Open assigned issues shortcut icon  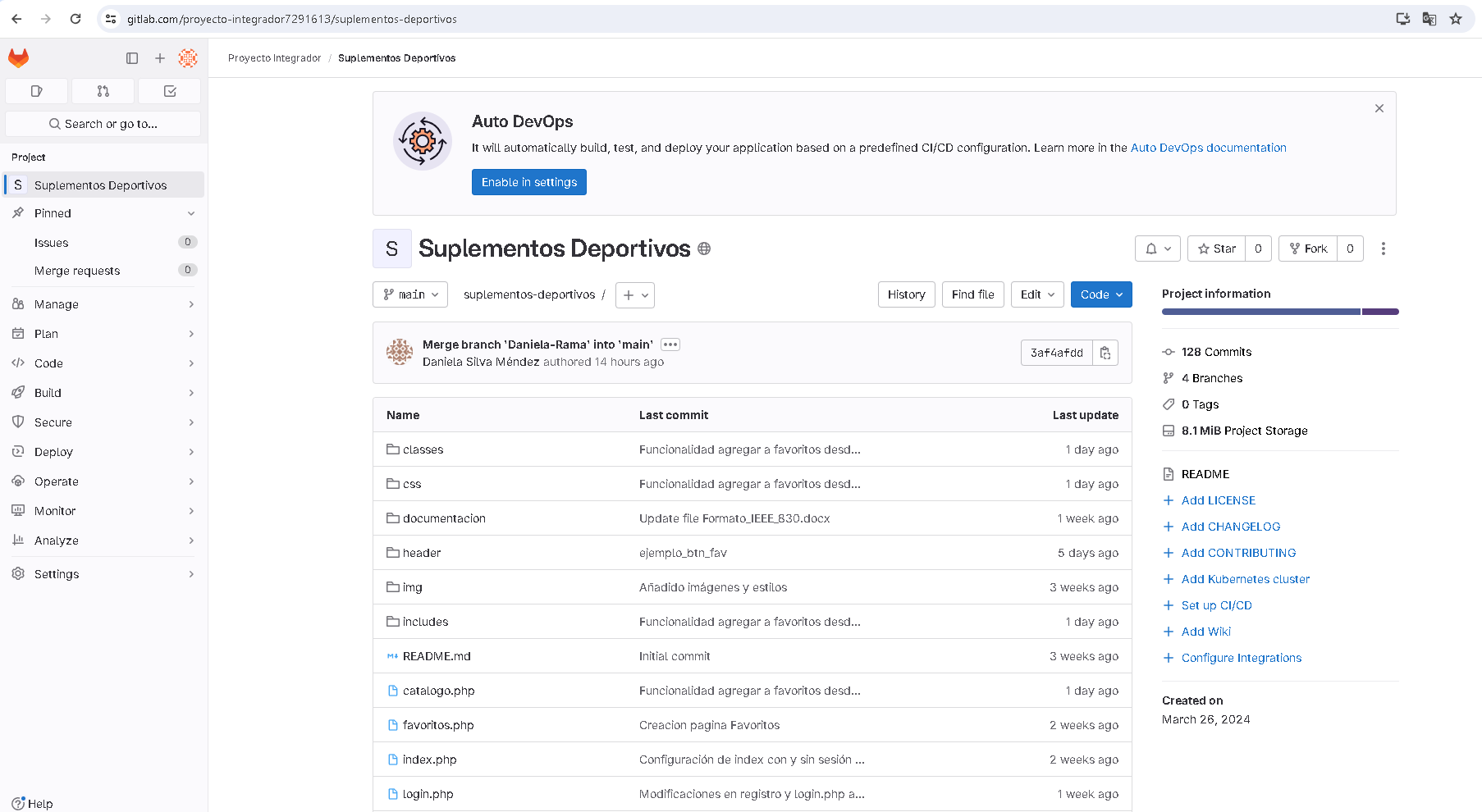point(36,91)
